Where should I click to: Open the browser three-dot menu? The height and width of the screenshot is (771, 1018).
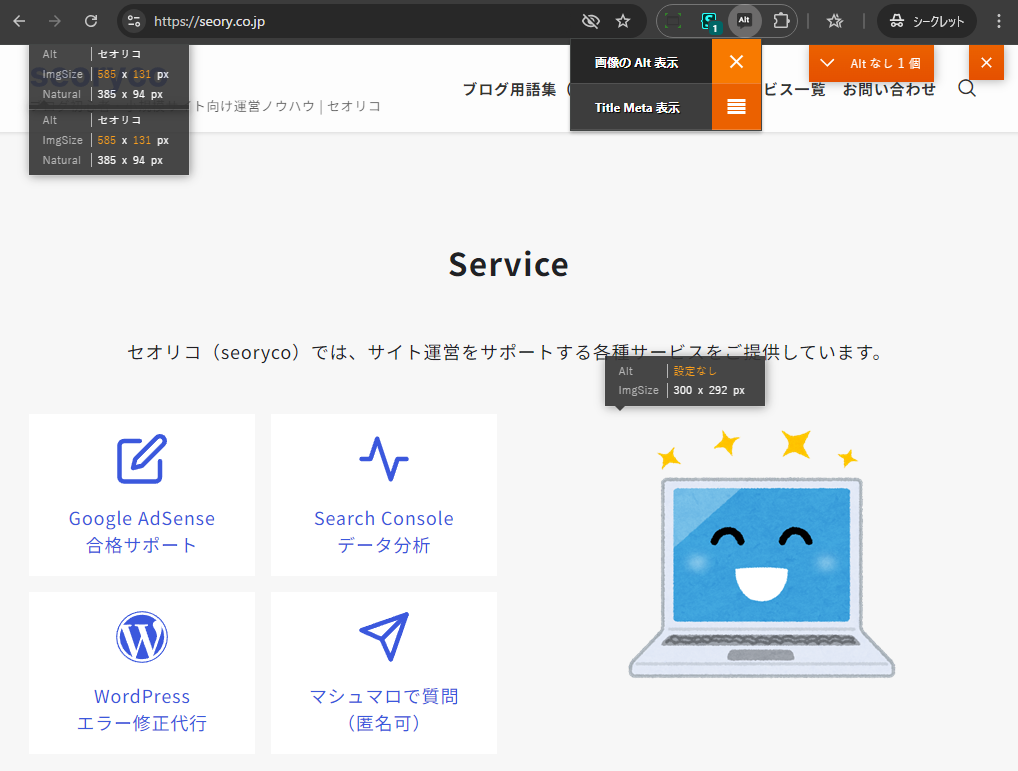999,21
